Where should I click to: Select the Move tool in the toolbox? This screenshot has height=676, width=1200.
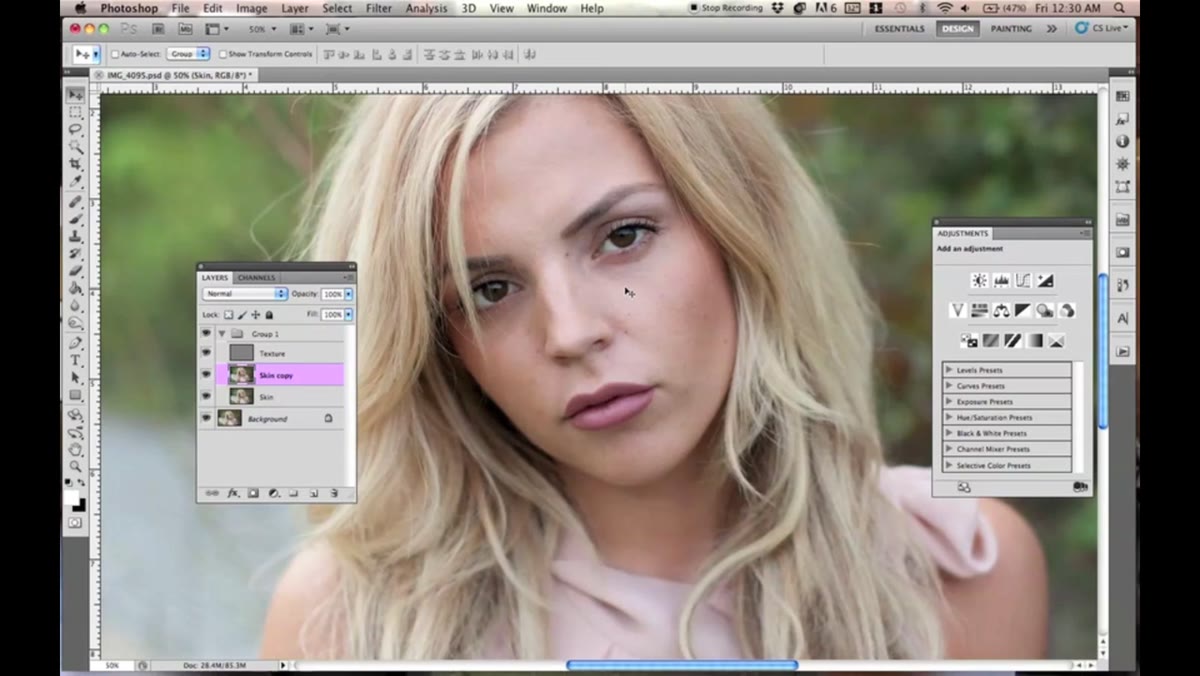click(x=76, y=94)
